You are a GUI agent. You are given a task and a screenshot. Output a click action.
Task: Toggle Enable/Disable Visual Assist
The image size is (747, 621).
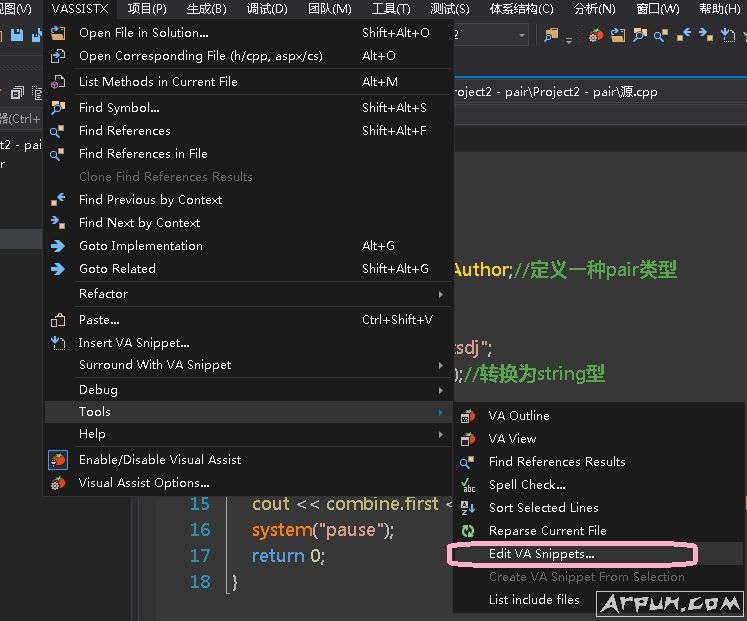click(160, 460)
